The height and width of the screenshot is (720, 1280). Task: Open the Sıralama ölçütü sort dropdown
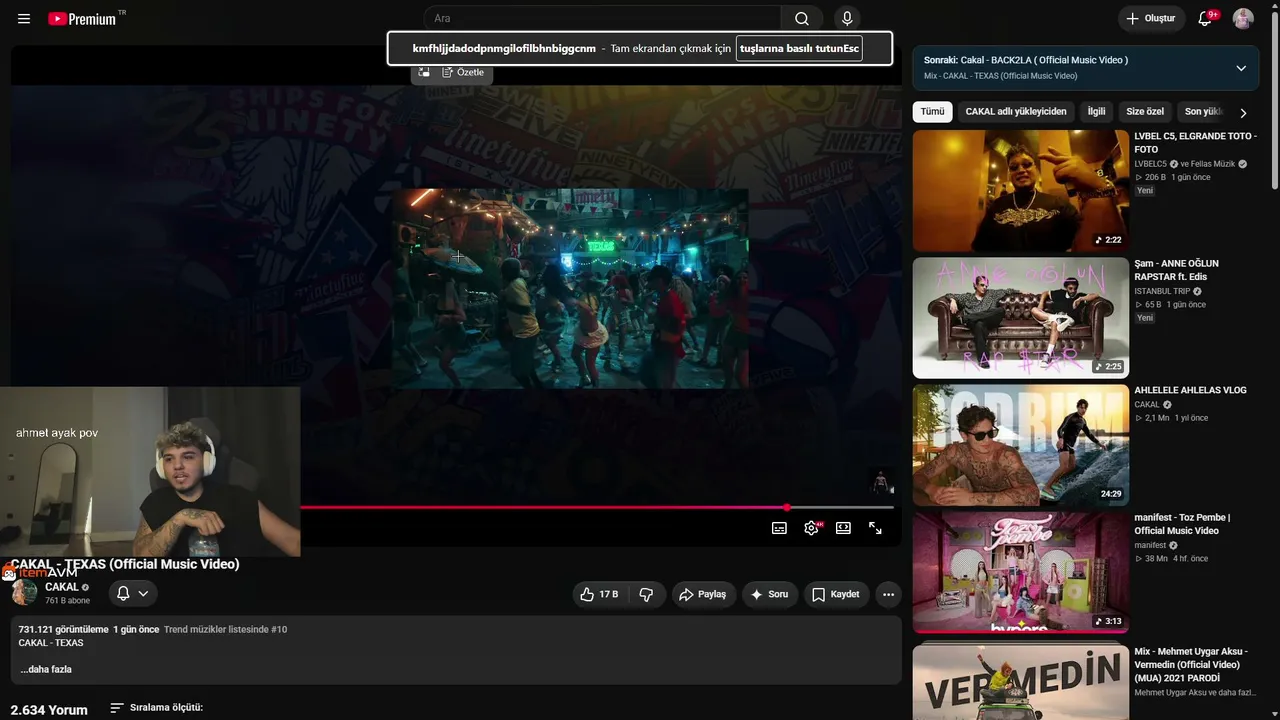point(156,708)
